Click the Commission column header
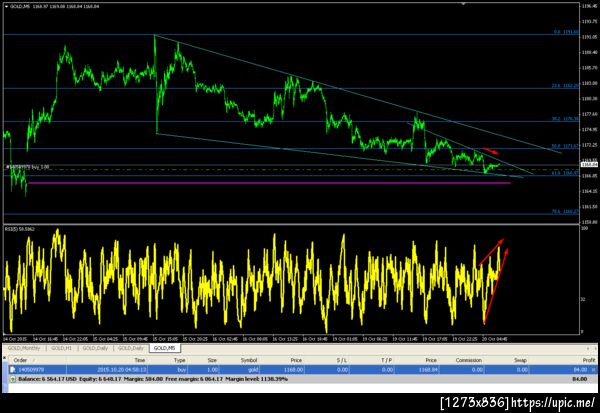The image size is (600, 413). pyautogui.click(x=469, y=360)
